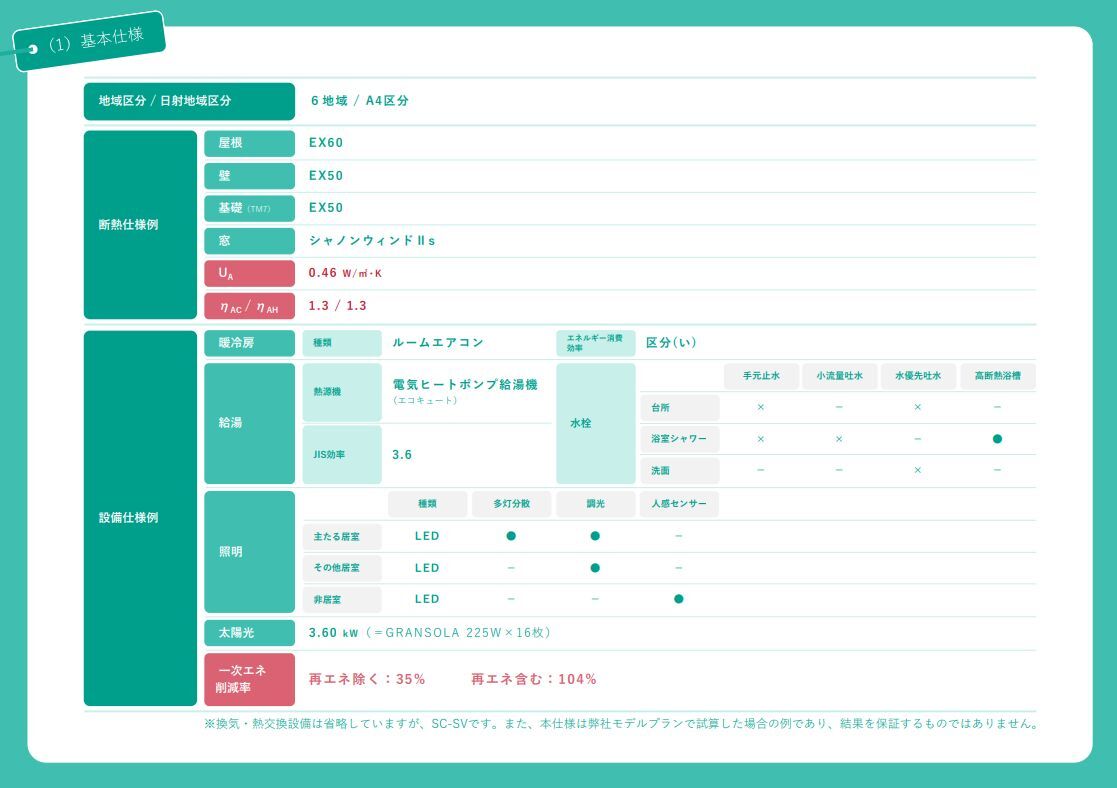Click the 調光 dot in 主たる居室 row
1117x788 pixels.
[595, 536]
